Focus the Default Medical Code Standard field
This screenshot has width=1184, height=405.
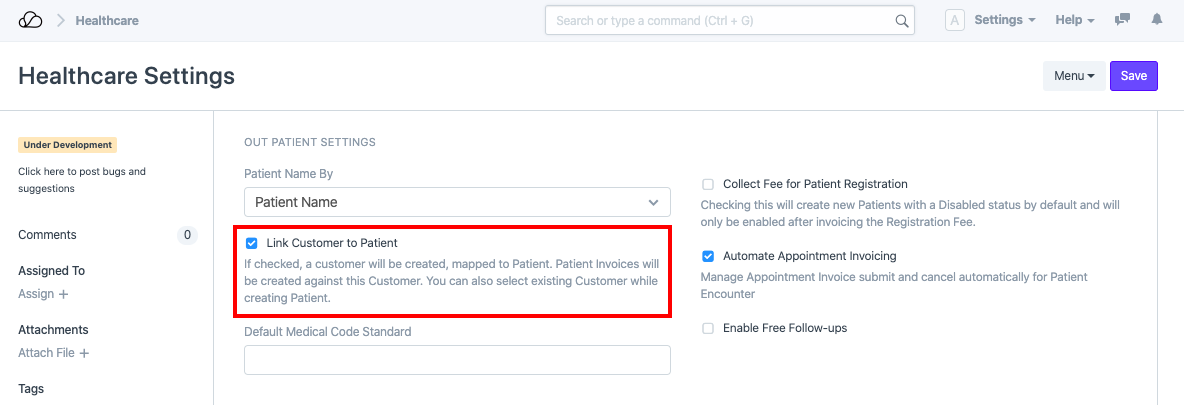coord(457,360)
